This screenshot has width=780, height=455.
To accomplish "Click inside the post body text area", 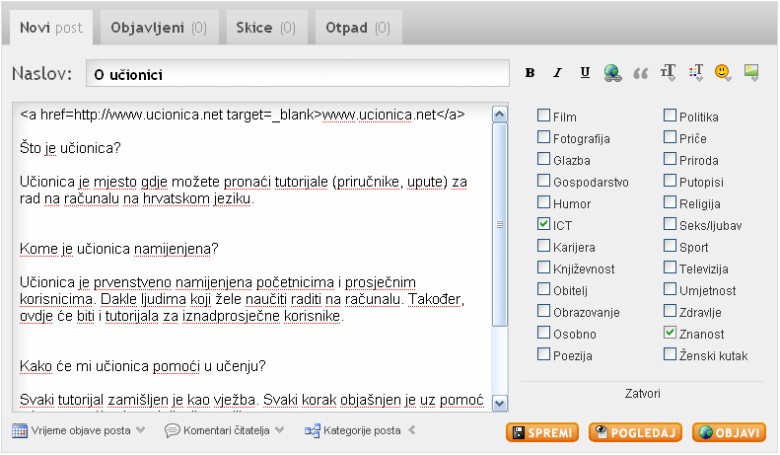I will pos(252,258).
